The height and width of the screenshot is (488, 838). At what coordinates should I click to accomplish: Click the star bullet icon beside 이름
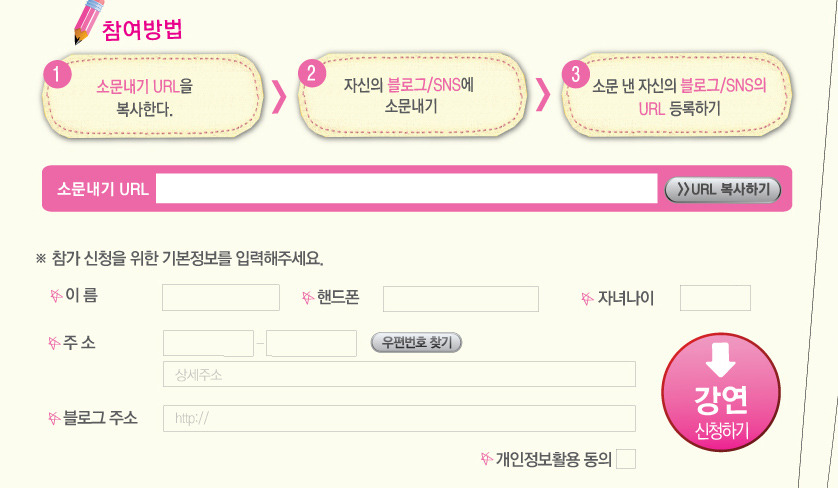pos(56,296)
